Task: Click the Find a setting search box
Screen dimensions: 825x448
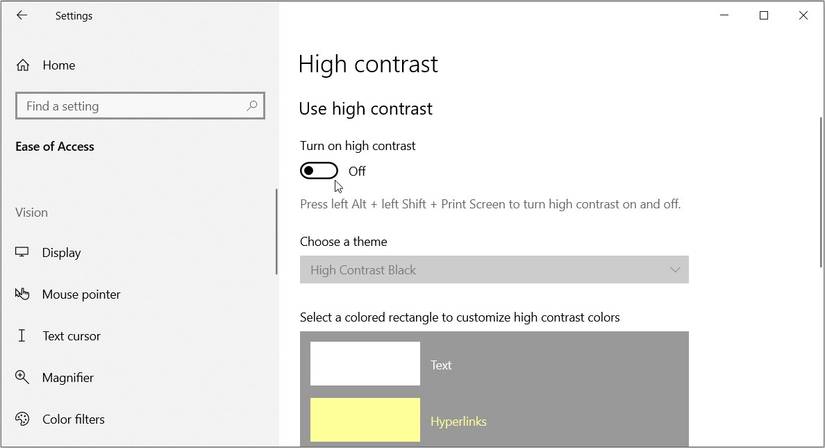Action: coord(140,106)
